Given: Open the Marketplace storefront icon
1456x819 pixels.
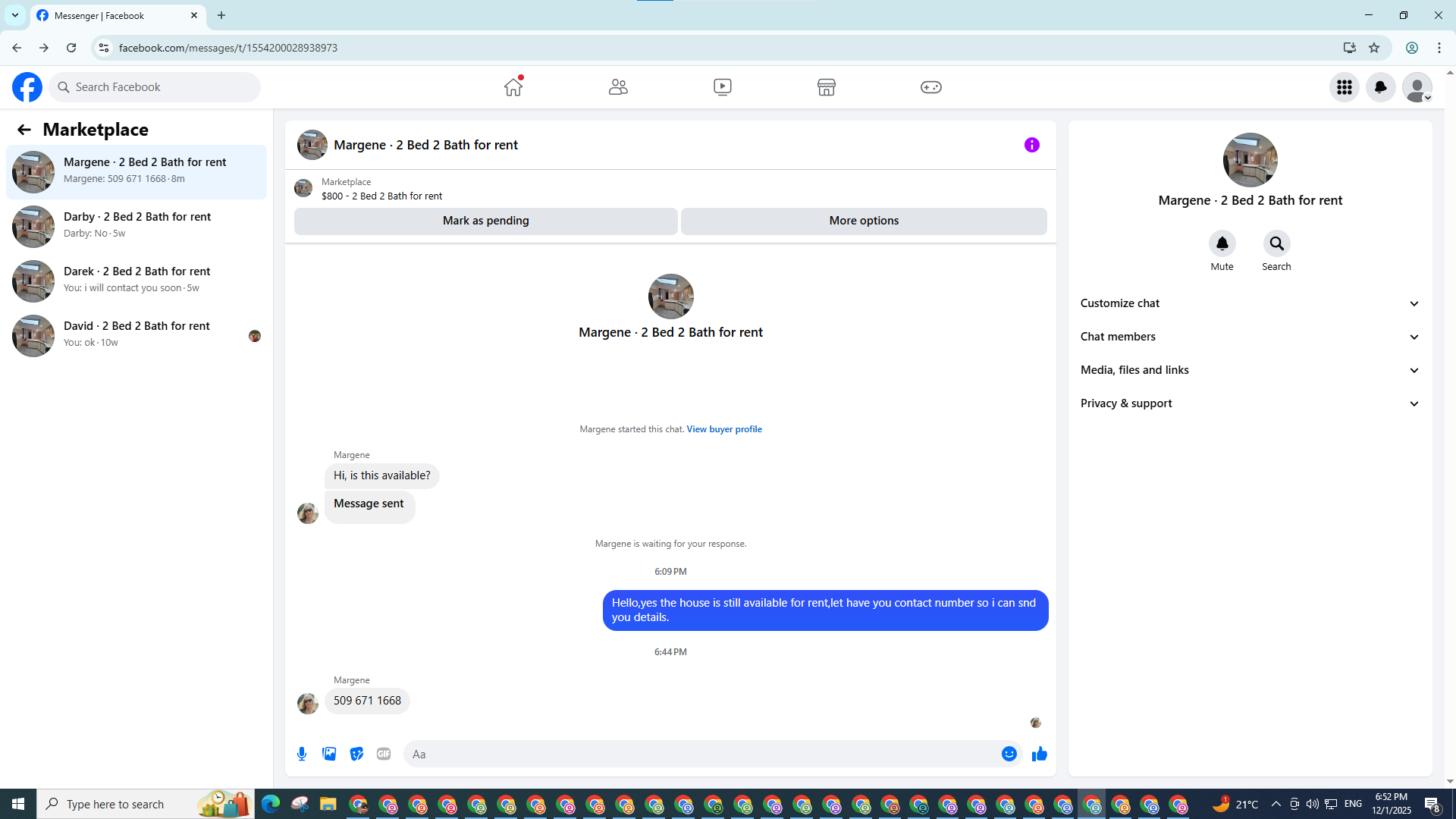Looking at the screenshot, I should (x=827, y=87).
